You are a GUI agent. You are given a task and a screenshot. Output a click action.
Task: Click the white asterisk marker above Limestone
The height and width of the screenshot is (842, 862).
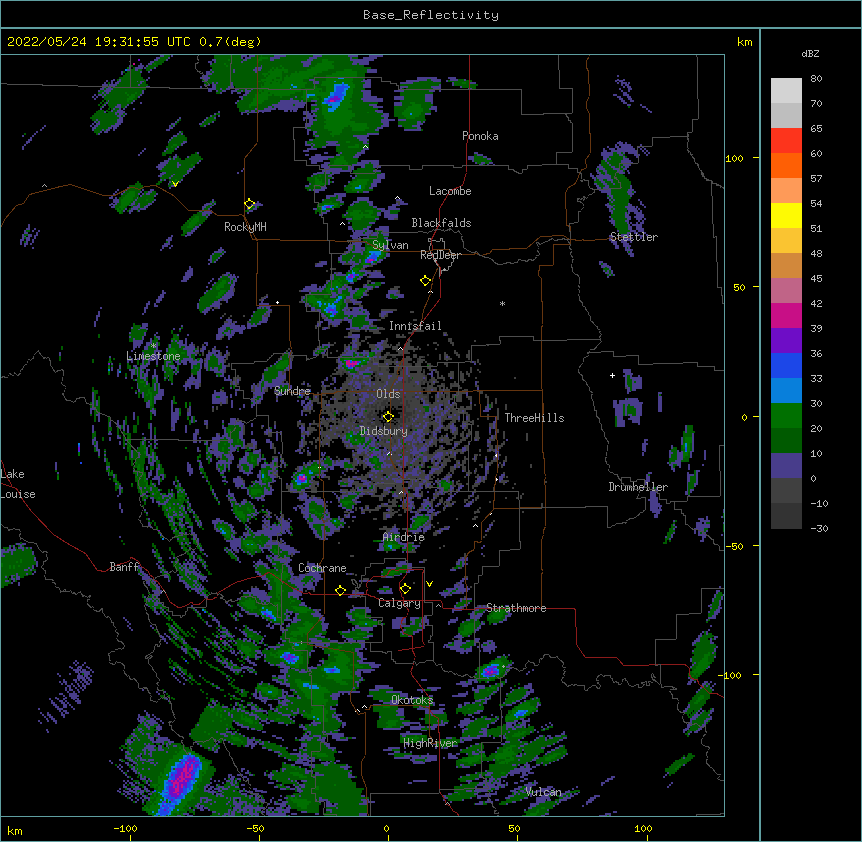(153, 346)
